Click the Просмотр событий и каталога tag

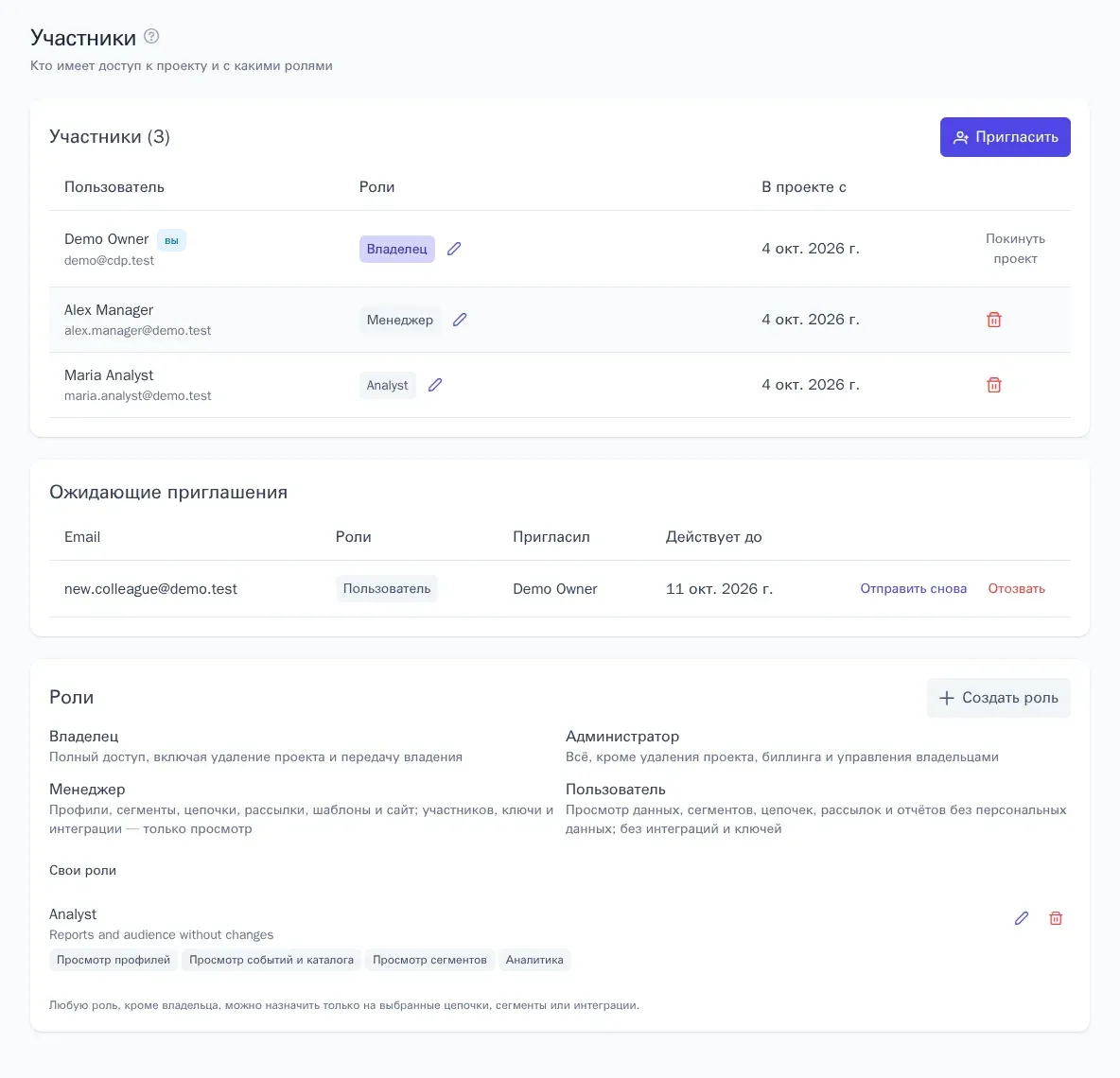tap(271, 960)
